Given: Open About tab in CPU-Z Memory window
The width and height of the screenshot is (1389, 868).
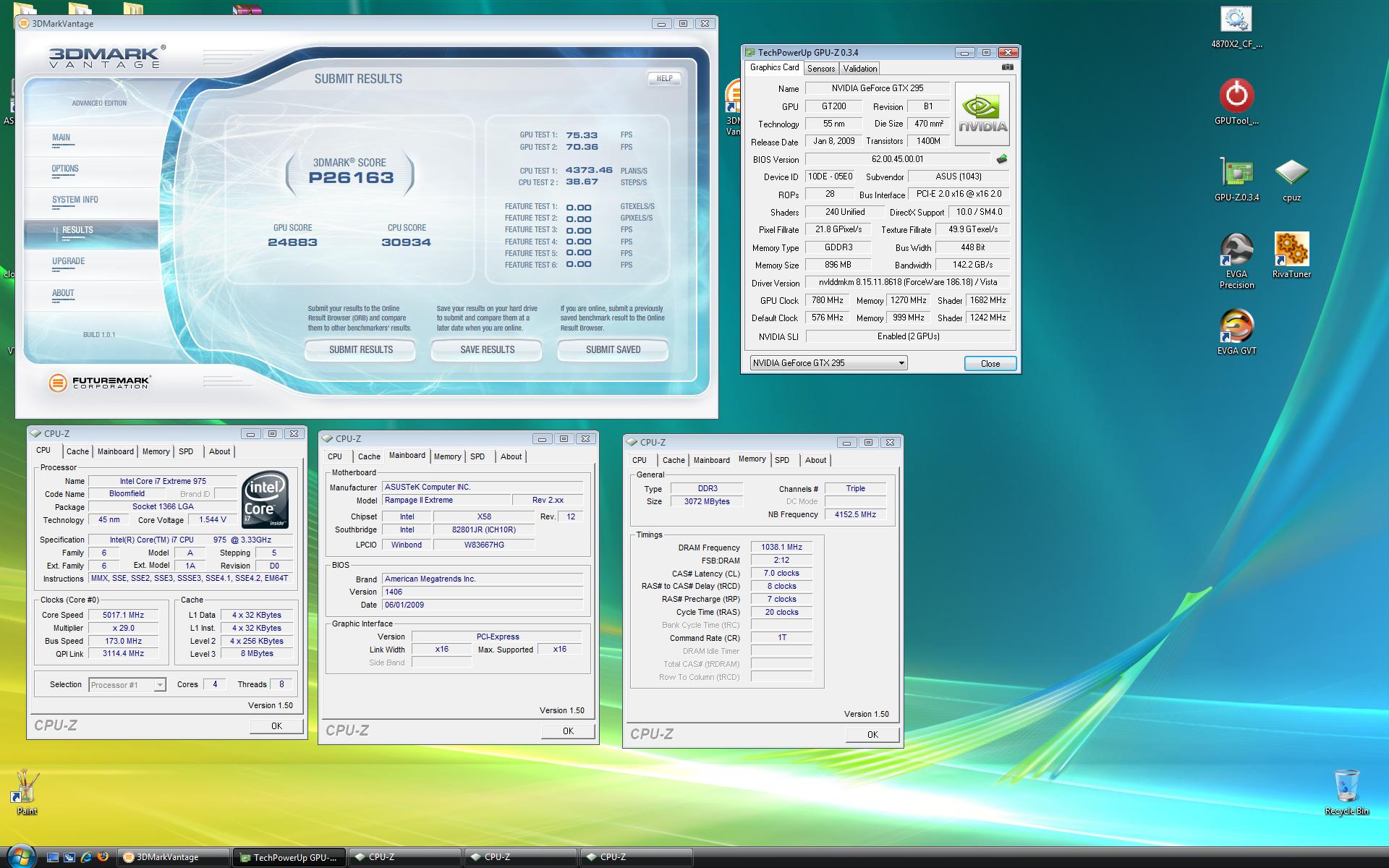Looking at the screenshot, I should point(815,460).
